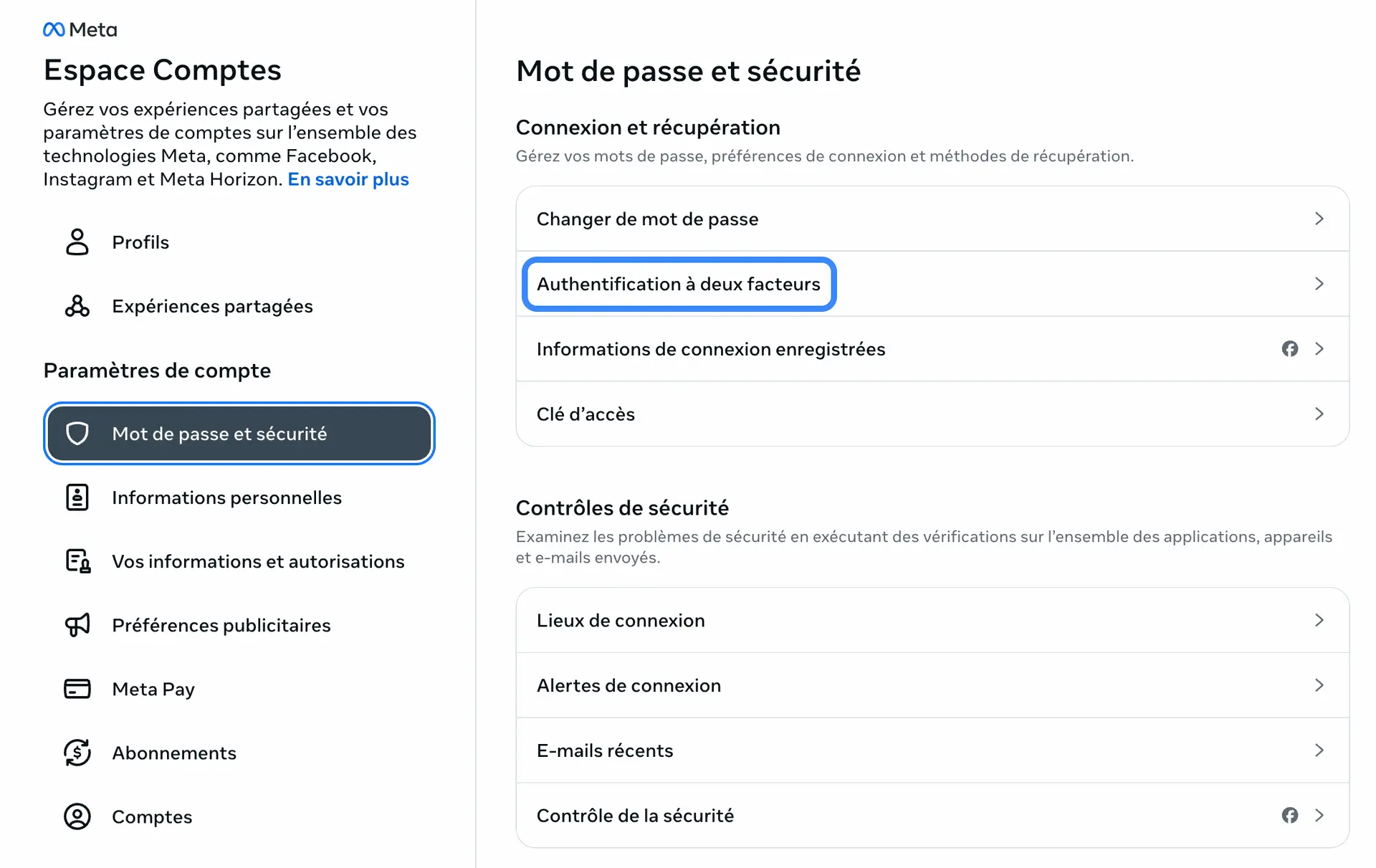Screen dimensions: 1376x868
Task: Open Contrôle de la sécurité row
Action: pyautogui.click(x=635, y=816)
